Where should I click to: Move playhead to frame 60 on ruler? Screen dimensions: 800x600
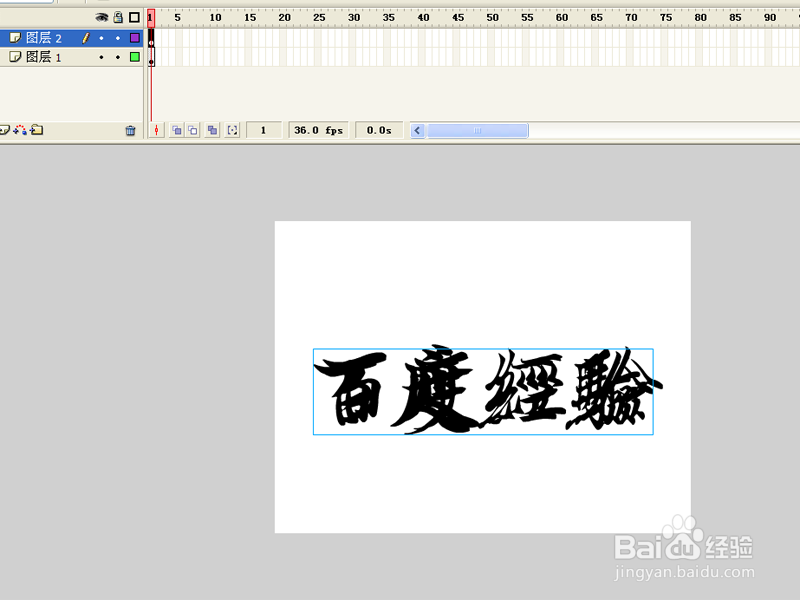click(x=562, y=17)
